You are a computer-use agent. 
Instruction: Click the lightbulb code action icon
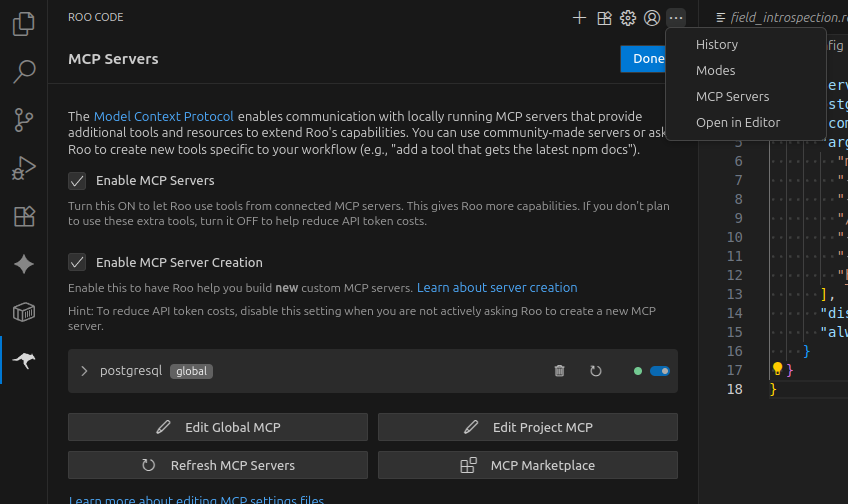coord(778,369)
